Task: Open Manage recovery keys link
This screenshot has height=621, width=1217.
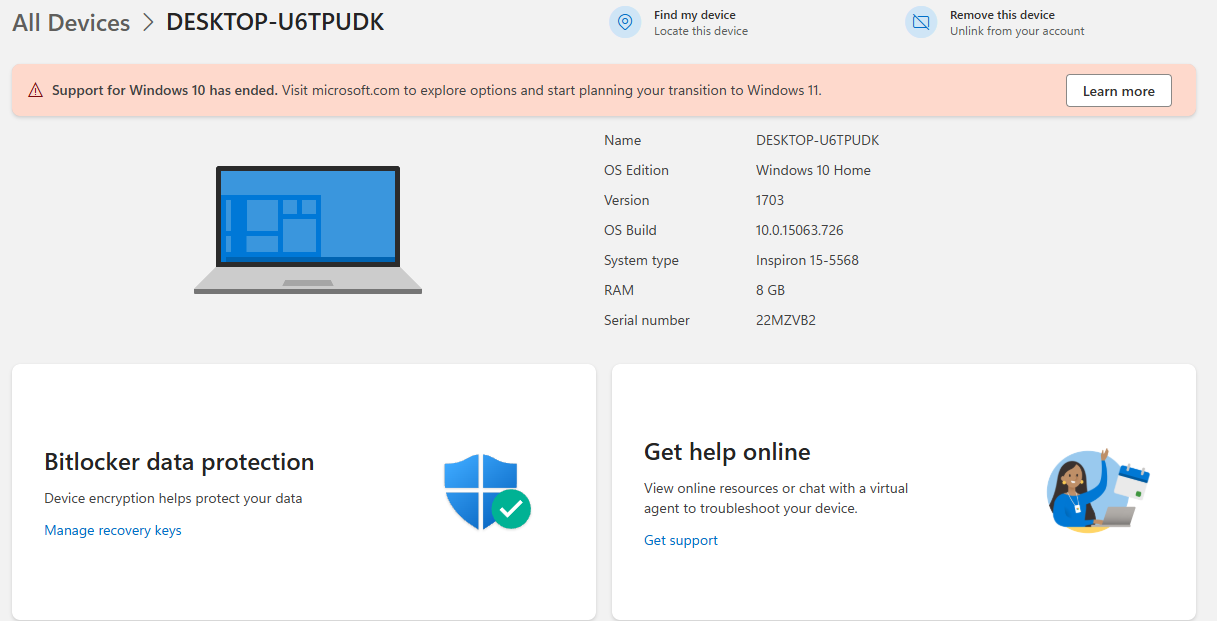Action: 113,530
